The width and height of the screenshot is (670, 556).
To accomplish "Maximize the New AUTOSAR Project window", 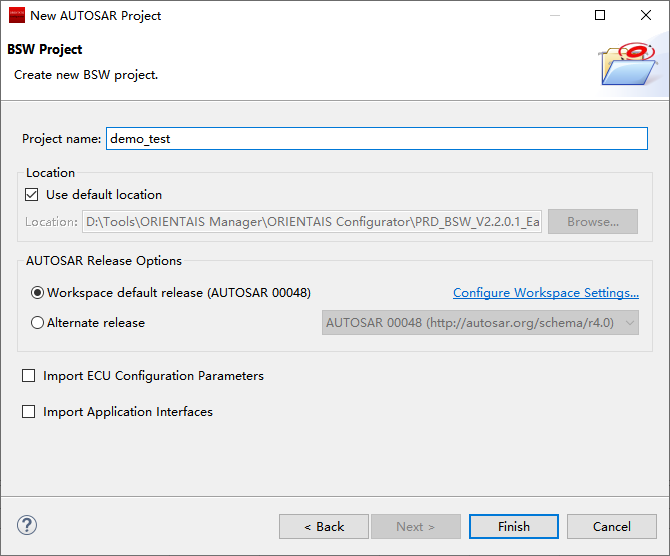I will click(x=600, y=15).
